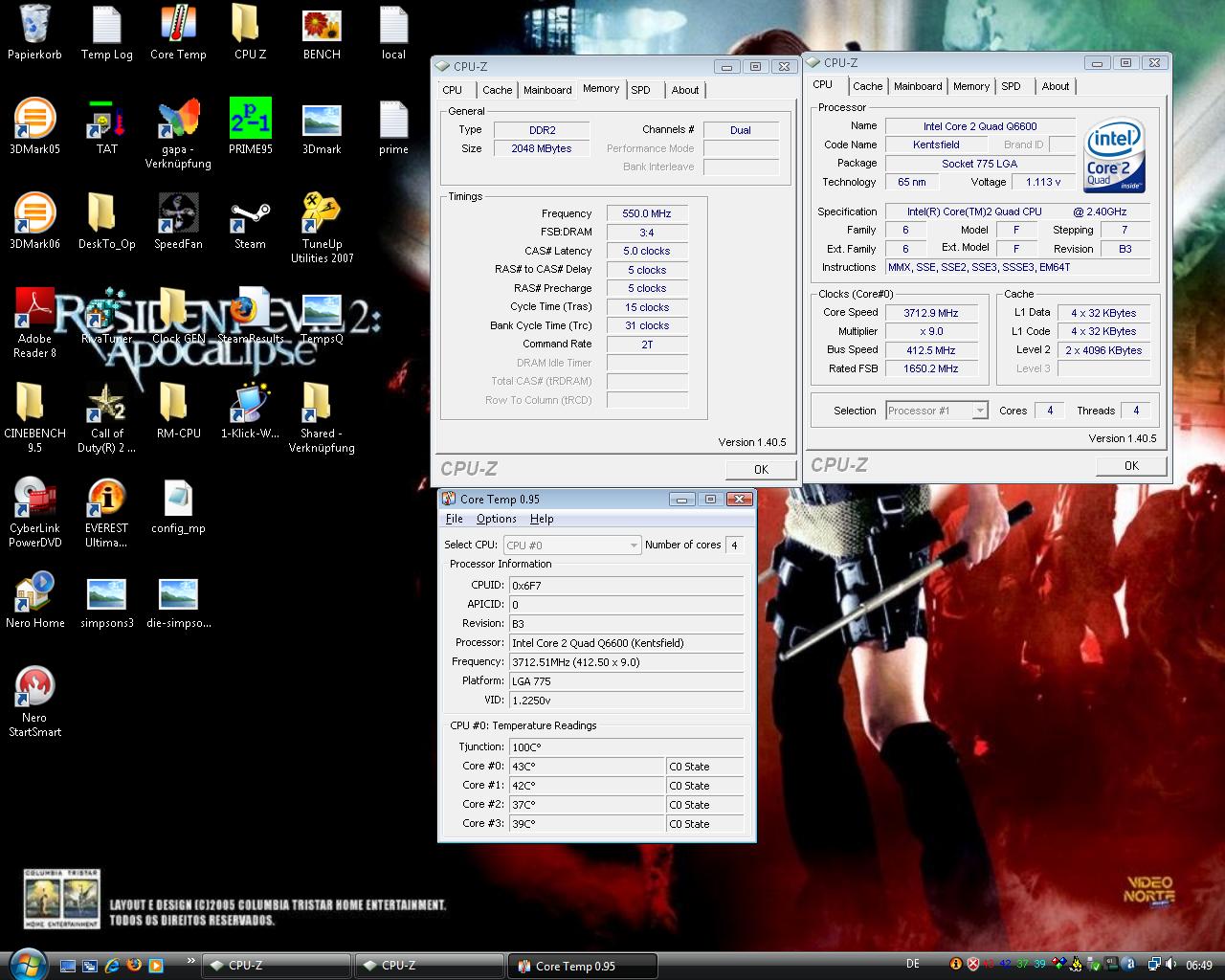Launch the Core Temp desktop shortcut
The width and height of the screenshot is (1225, 980).
point(178,33)
